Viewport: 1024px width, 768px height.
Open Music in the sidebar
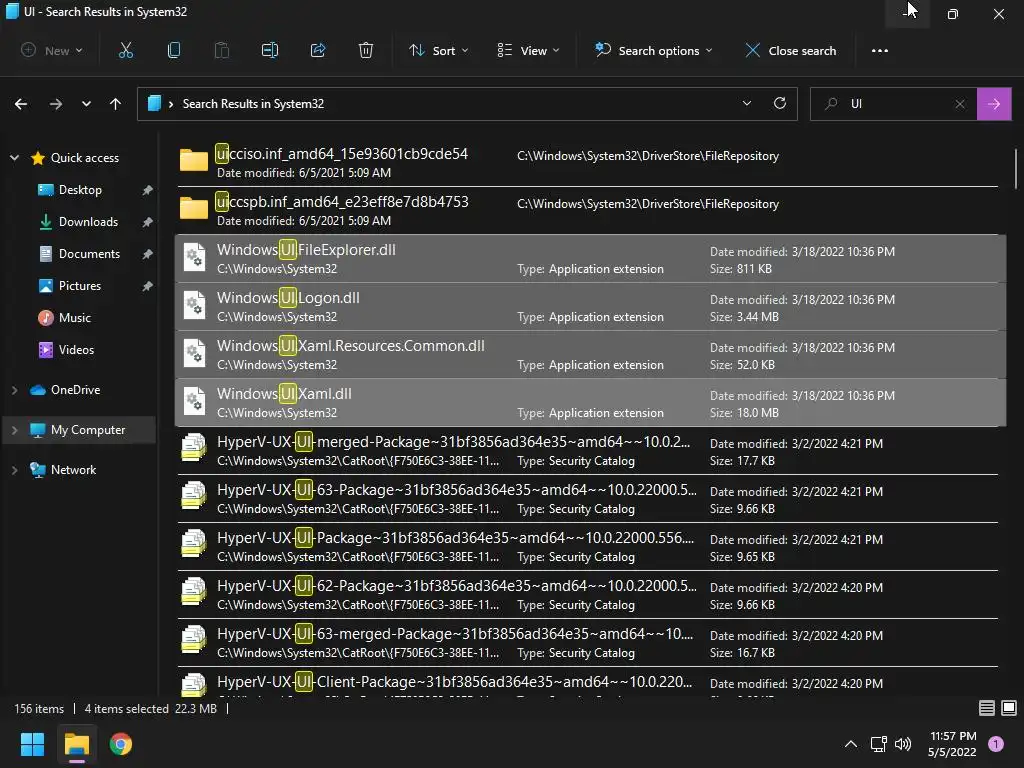[x=74, y=317]
